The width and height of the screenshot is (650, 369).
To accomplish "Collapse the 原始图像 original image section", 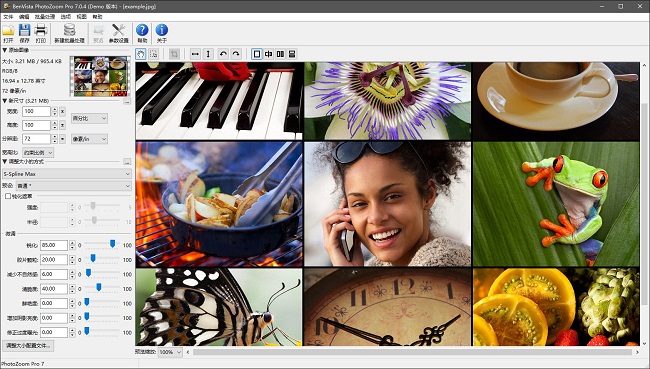I will coord(5,50).
